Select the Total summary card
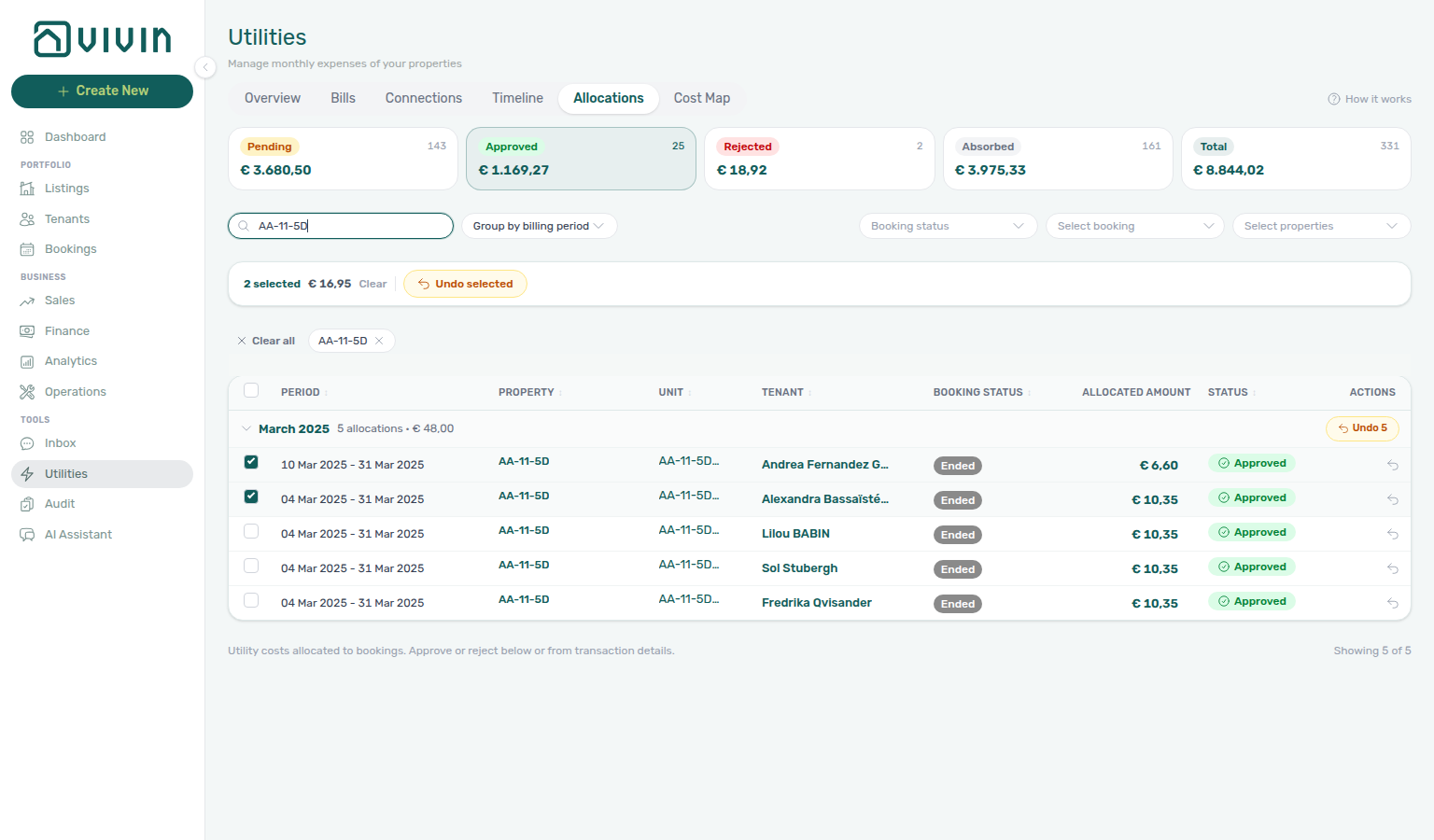 [x=1296, y=159]
